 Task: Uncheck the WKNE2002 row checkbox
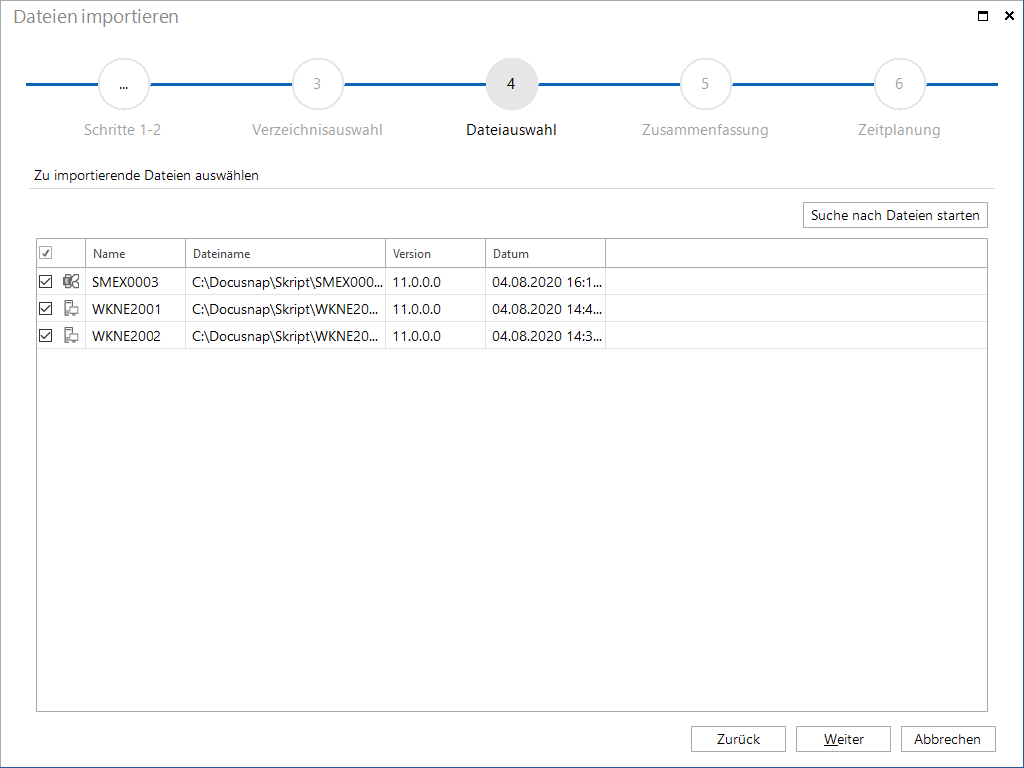click(x=46, y=336)
